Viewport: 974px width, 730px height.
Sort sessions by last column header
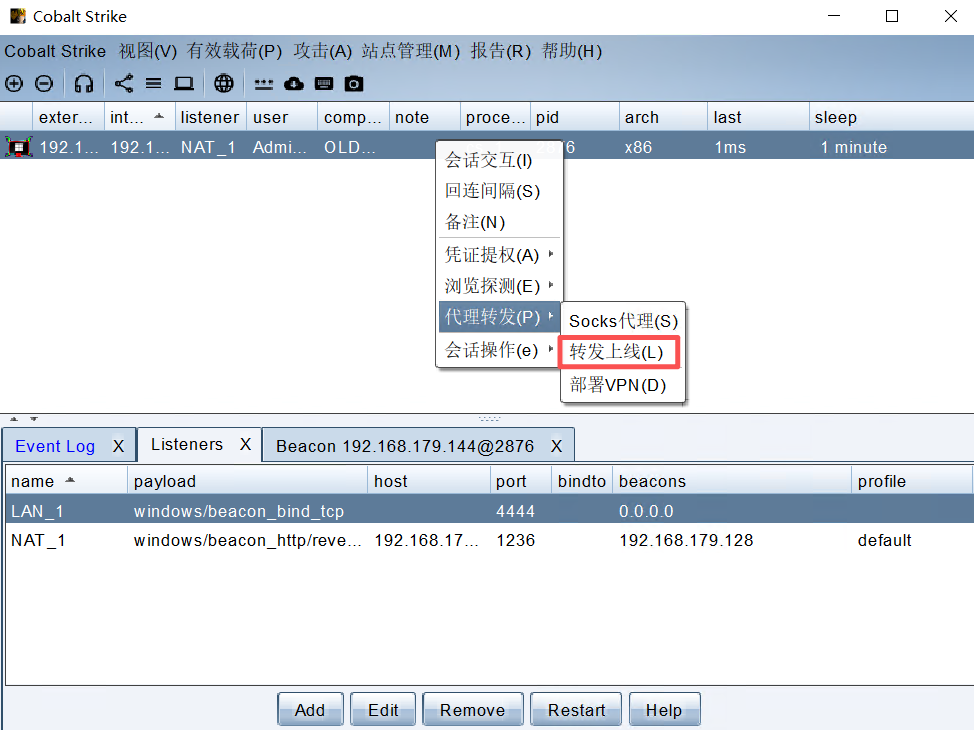758,117
